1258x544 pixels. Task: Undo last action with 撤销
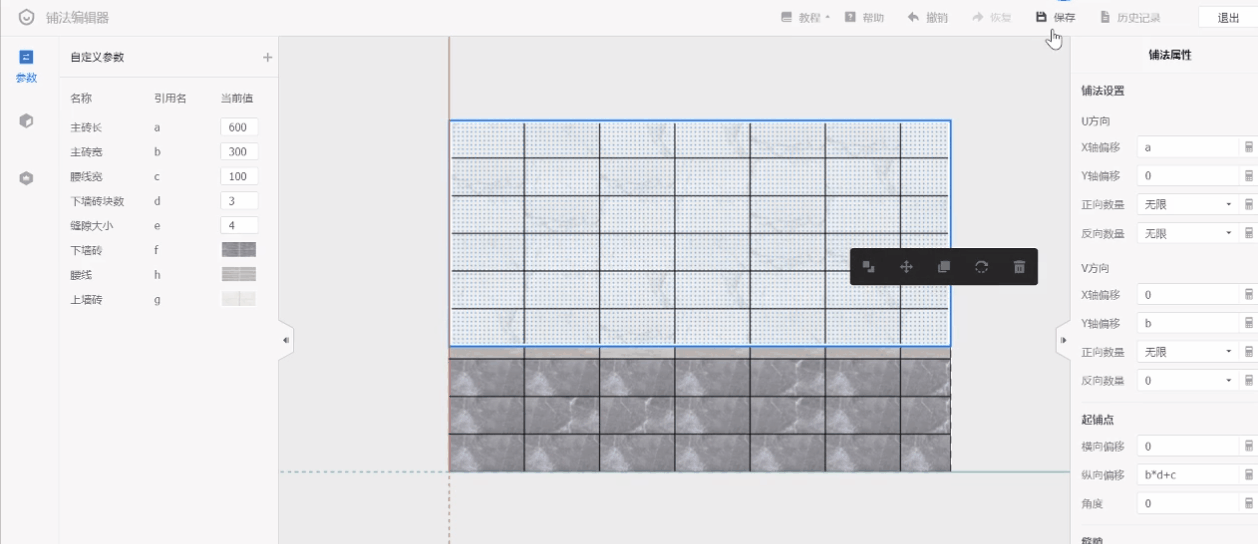click(927, 18)
